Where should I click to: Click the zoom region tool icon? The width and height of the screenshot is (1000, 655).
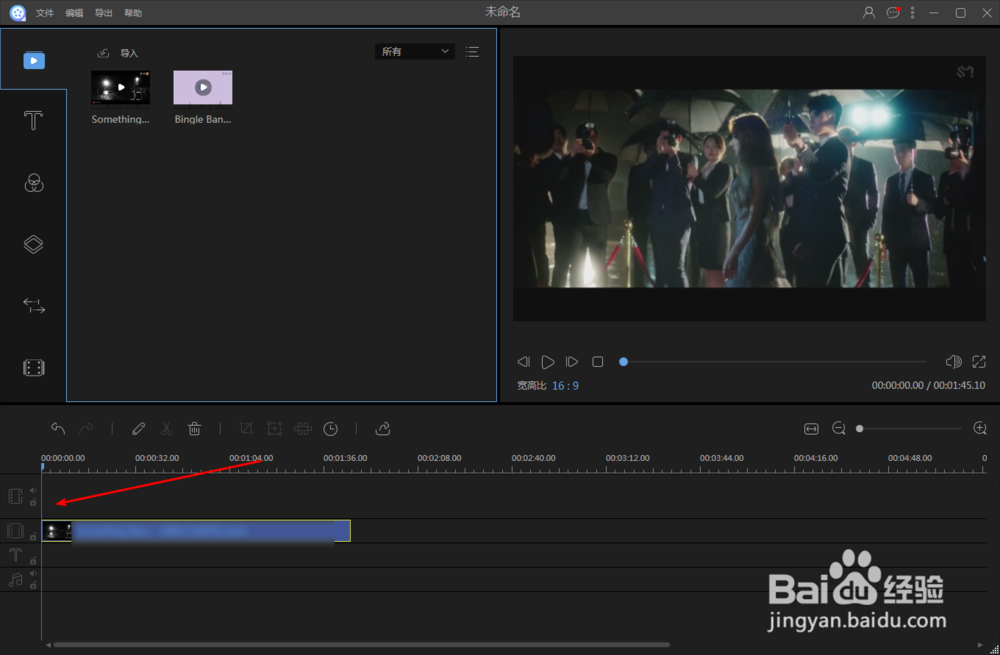pos(274,429)
